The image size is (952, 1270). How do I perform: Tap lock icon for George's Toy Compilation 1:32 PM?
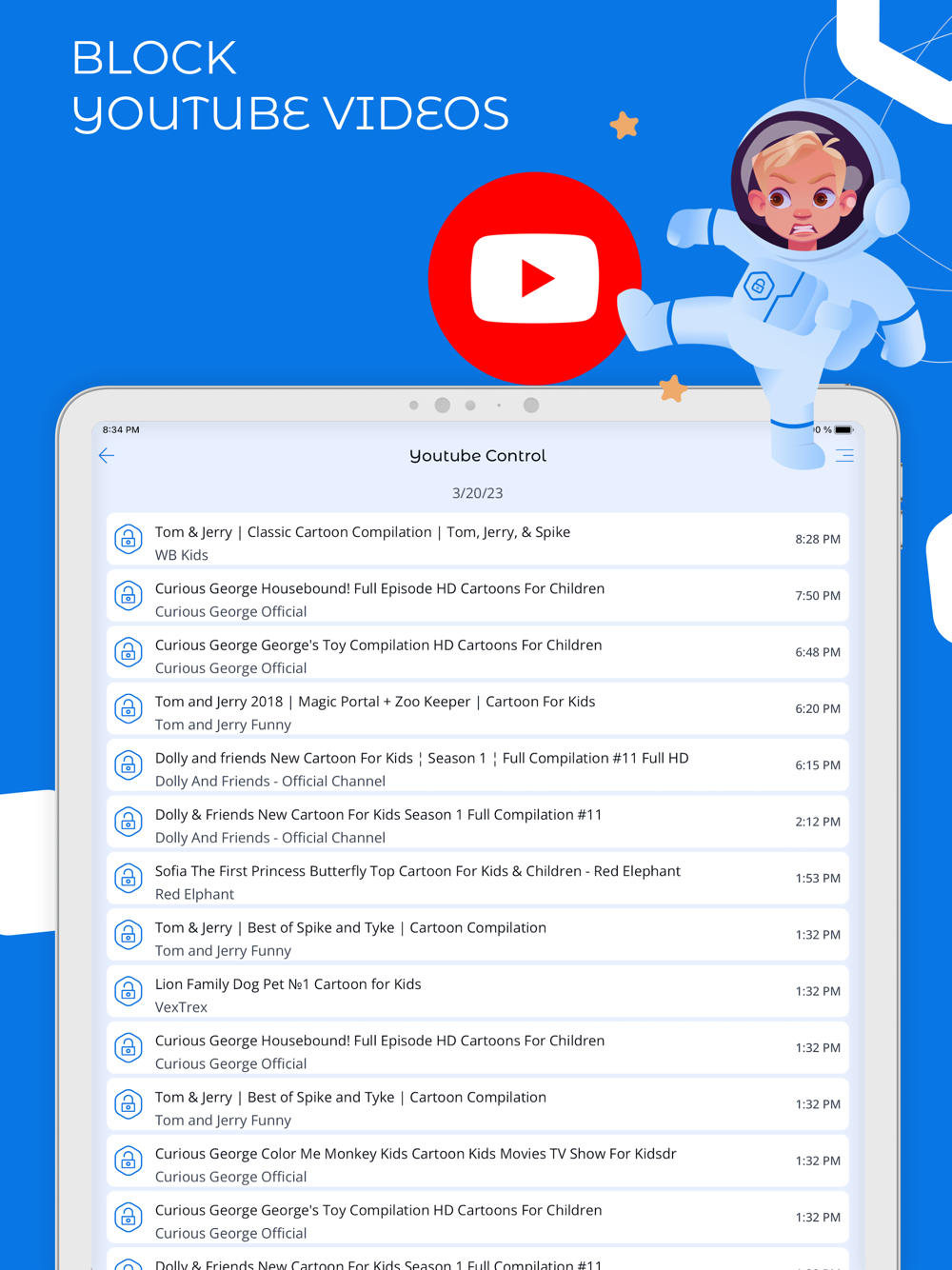click(x=129, y=1218)
